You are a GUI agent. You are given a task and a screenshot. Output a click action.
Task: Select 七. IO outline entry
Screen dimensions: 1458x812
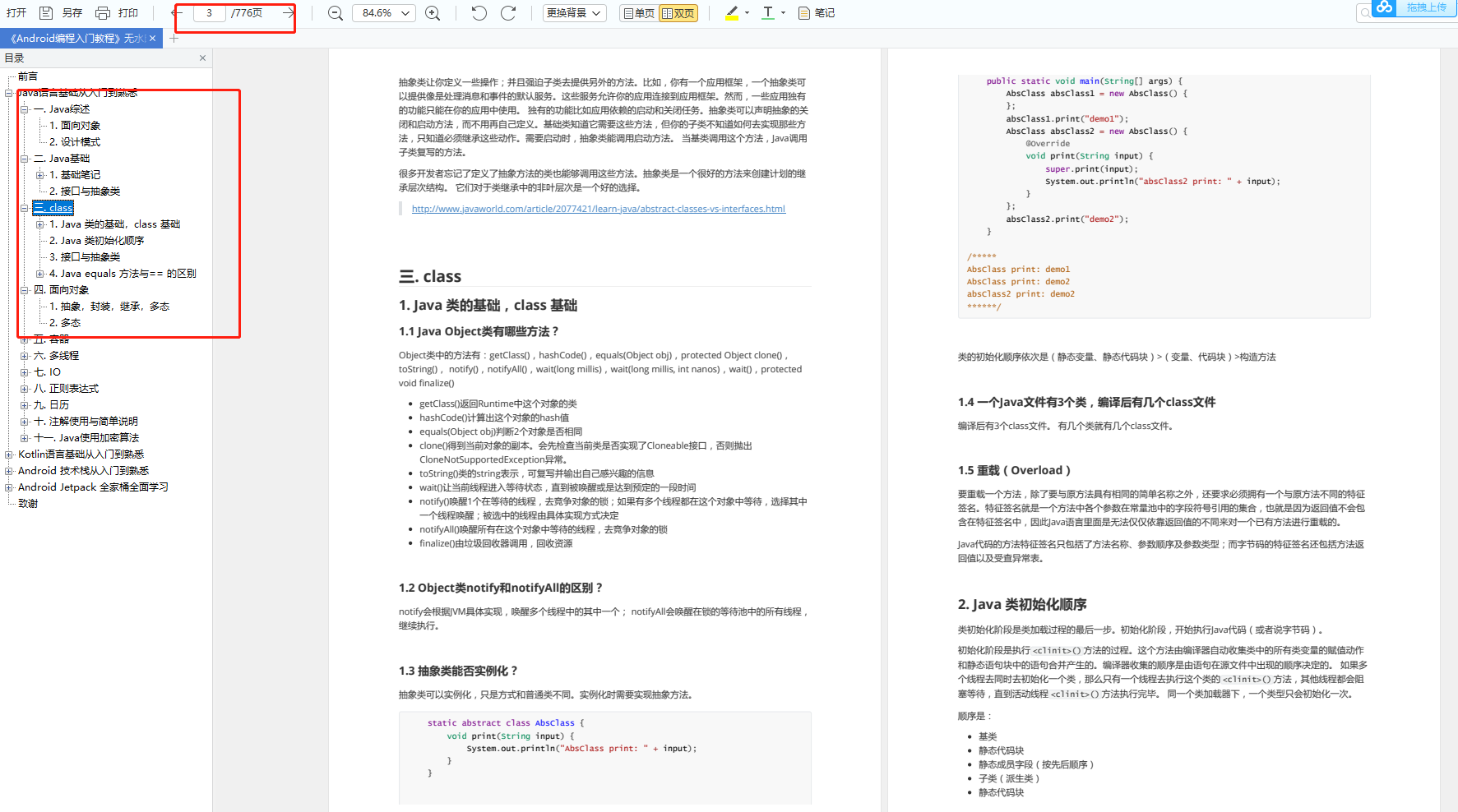47,372
